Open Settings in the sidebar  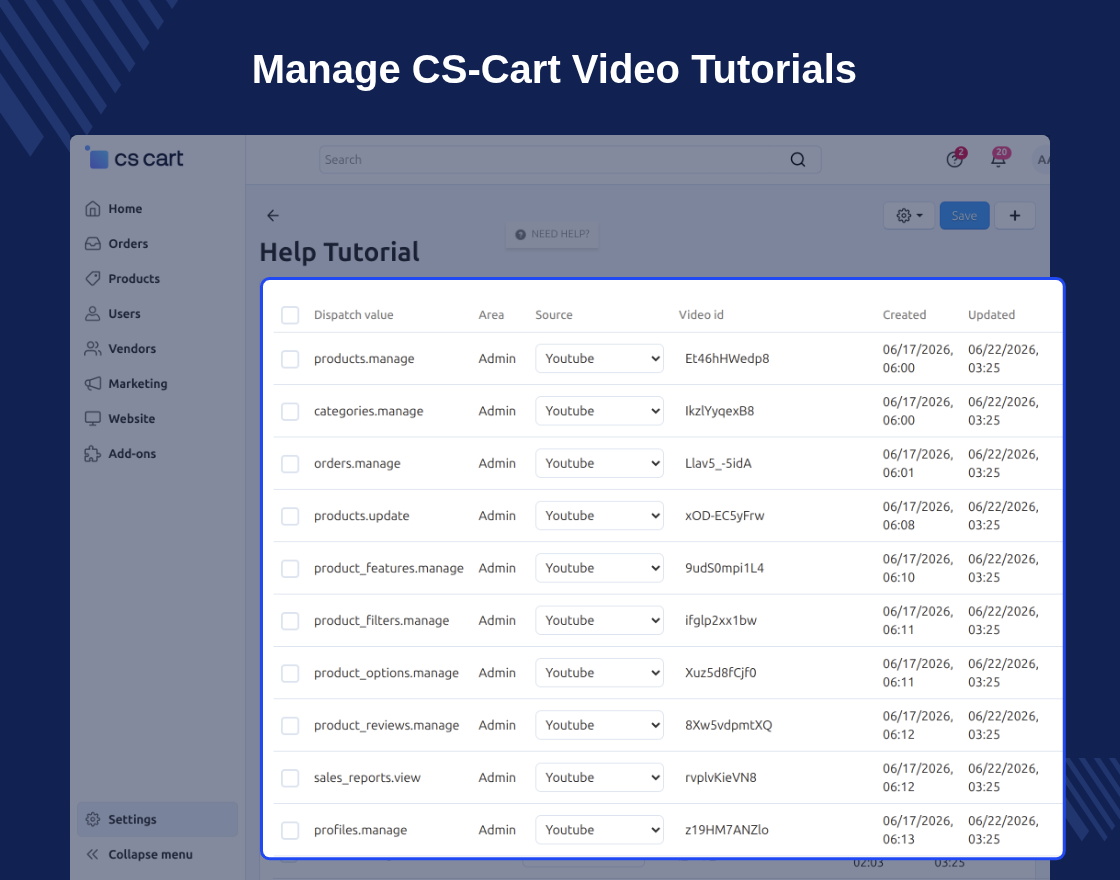point(157,819)
